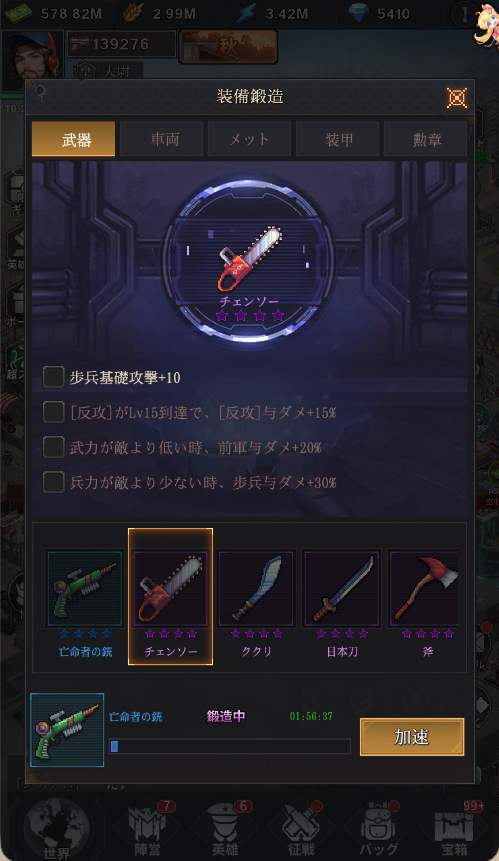This screenshot has width=499, height=861.
Task: Switch to the 装甲 tab
Action: [x=338, y=139]
